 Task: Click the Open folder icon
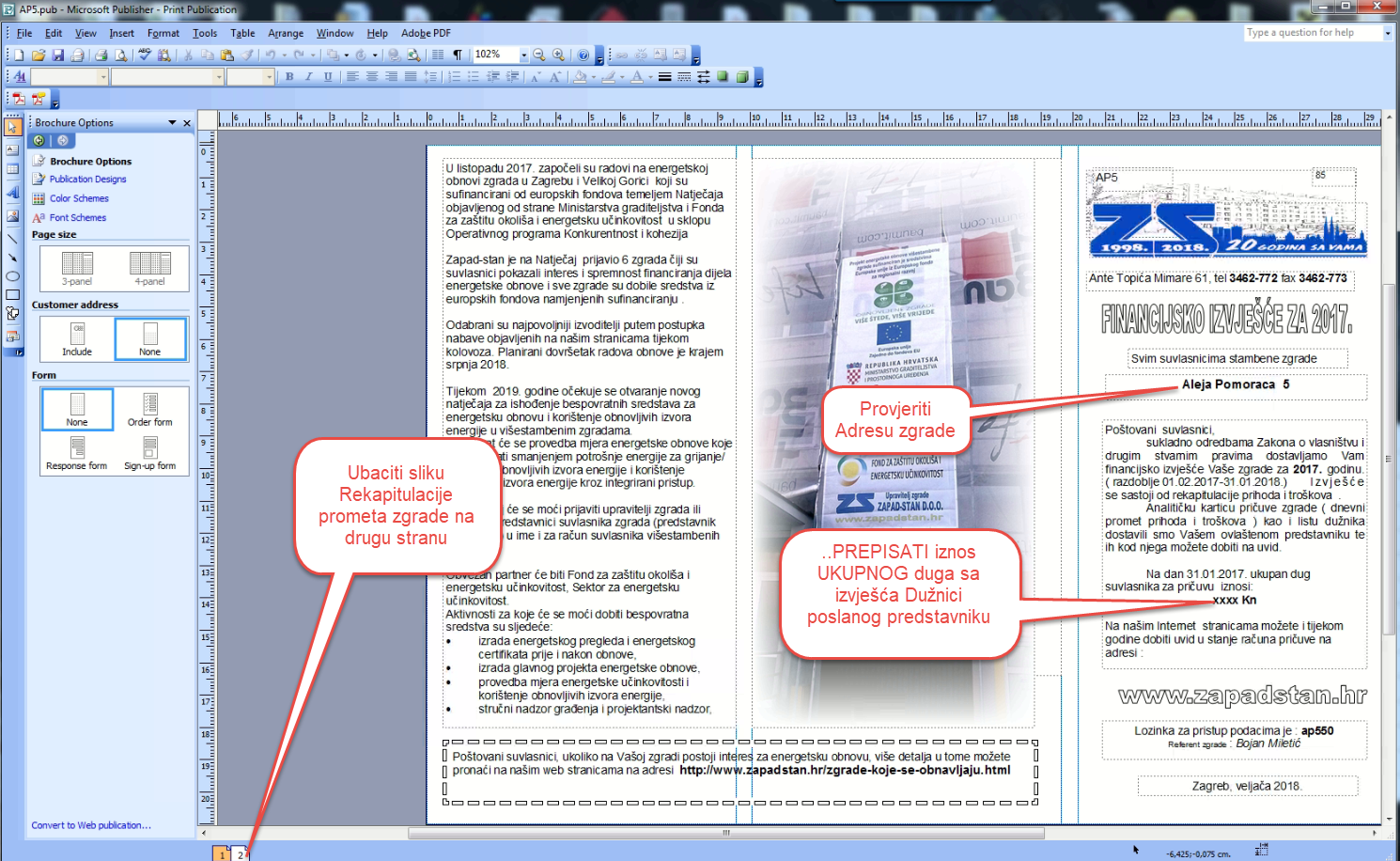(x=39, y=55)
